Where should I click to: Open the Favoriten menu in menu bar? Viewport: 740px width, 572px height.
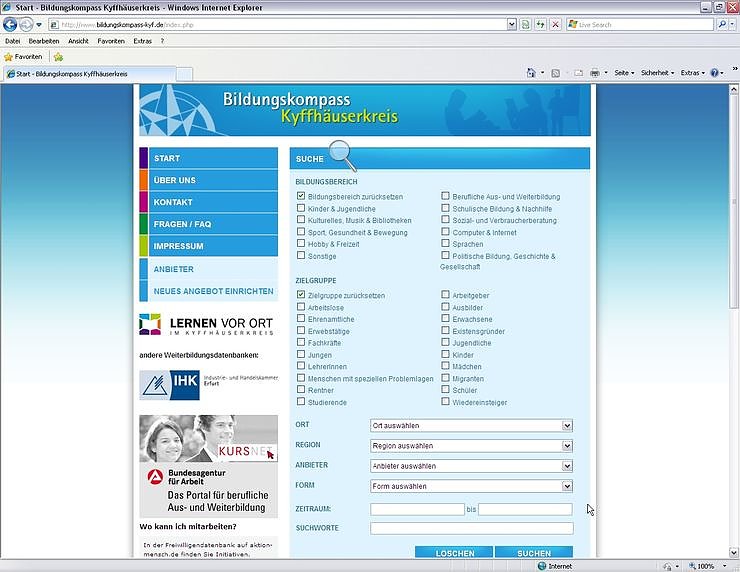click(111, 41)
